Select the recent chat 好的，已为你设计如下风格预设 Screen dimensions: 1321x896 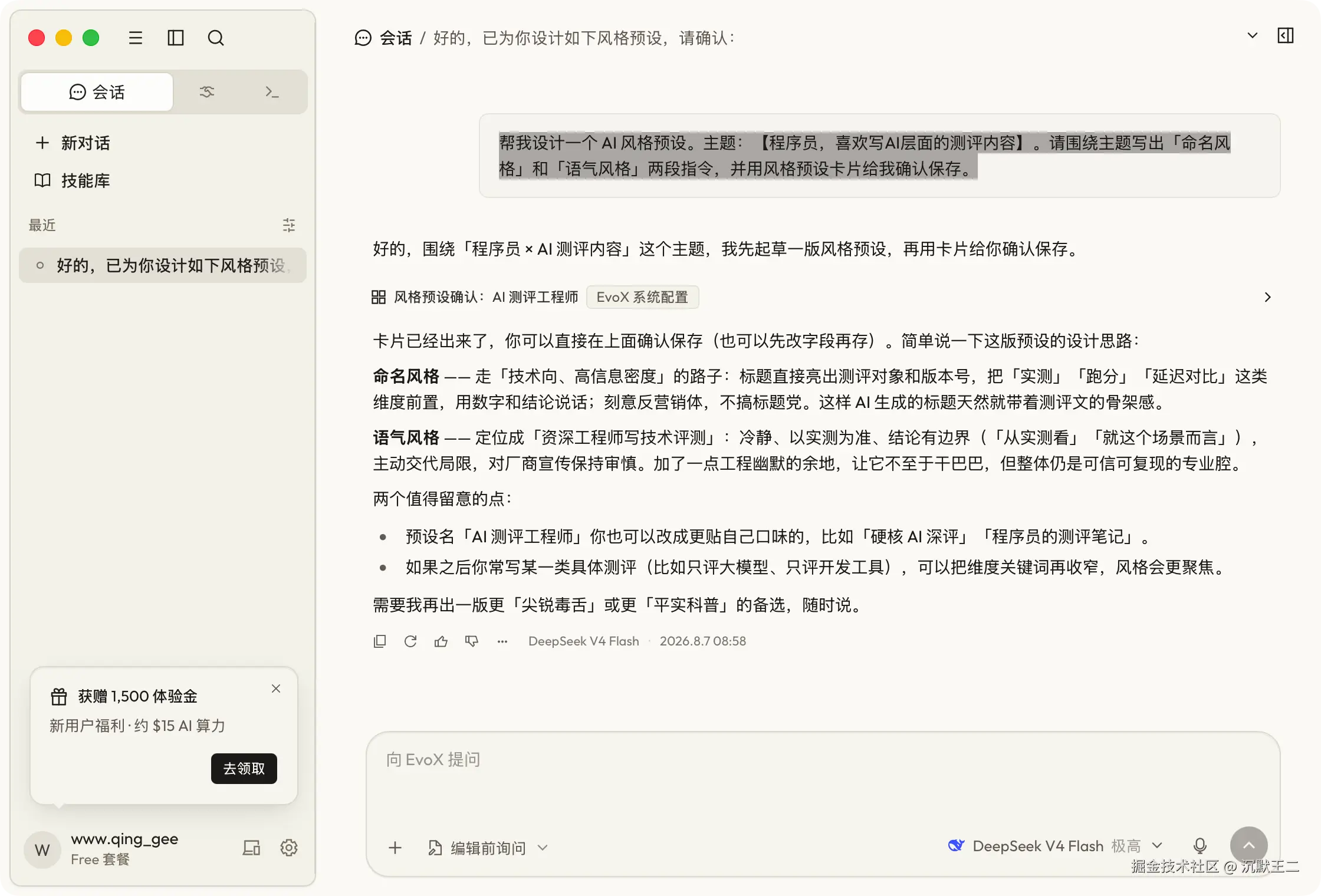click(x=163, y=265)
